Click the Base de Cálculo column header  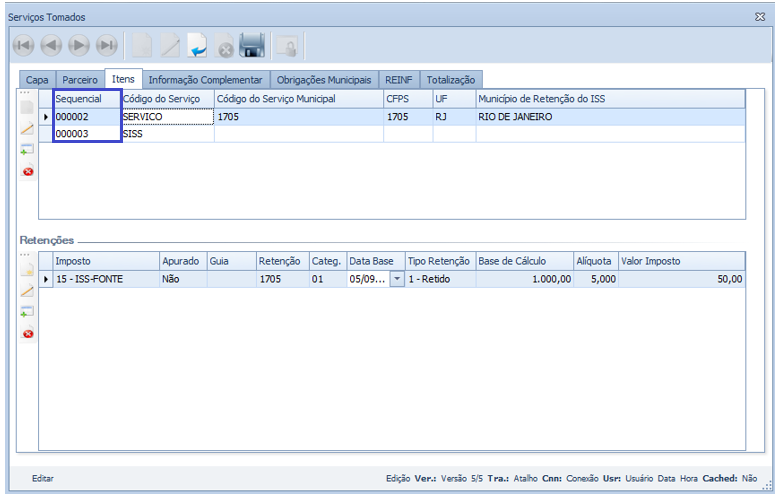pyautogui.click(x=524, y=261)
